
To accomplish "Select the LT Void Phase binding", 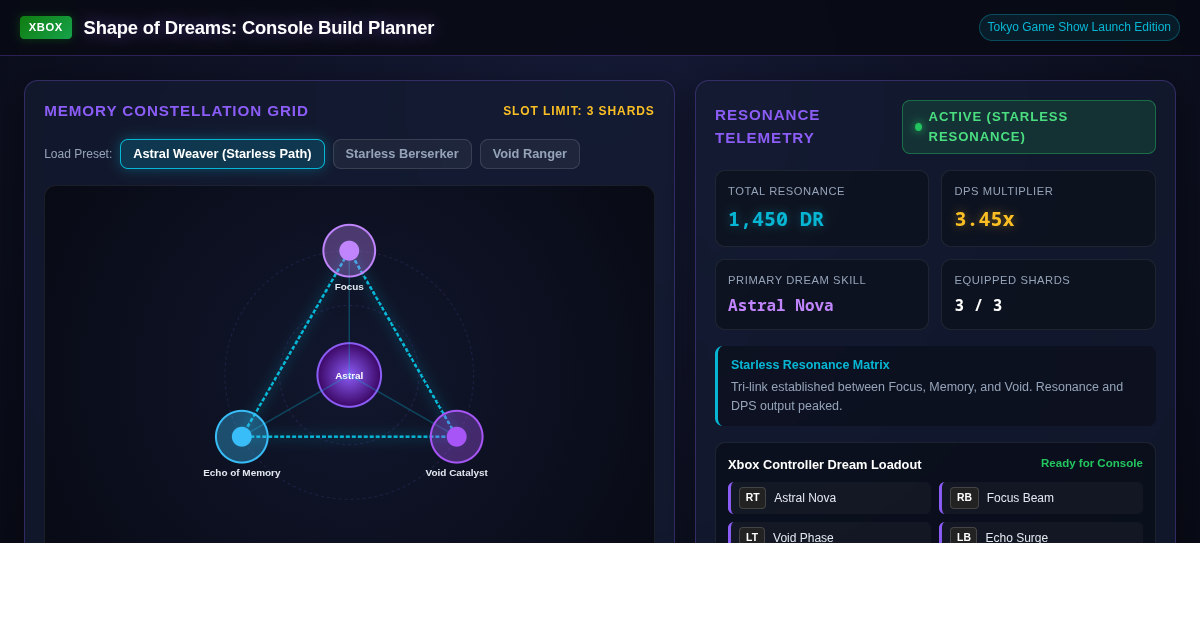I will [829, 534].
